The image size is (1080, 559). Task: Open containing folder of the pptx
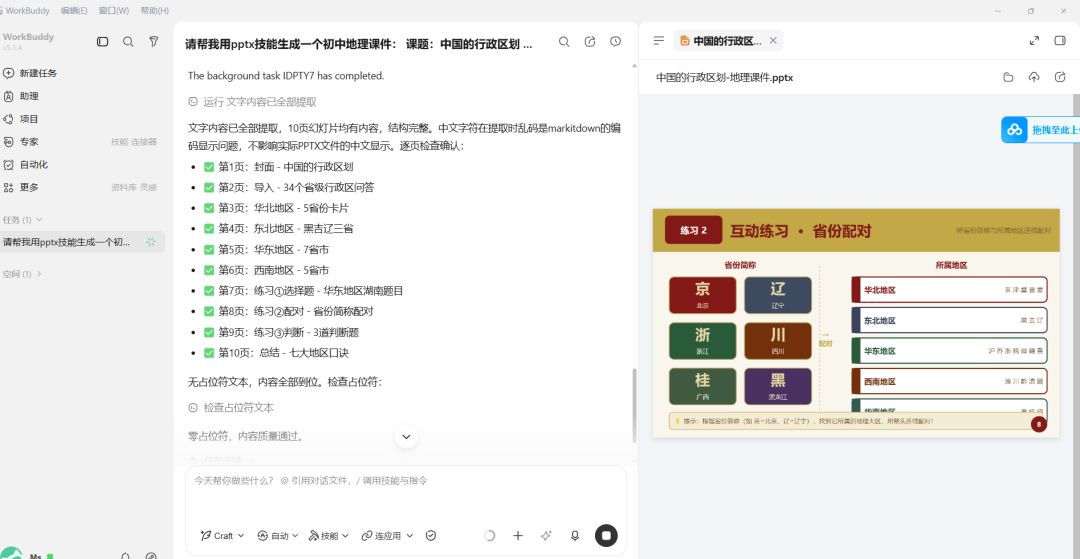tap(1008, 77)
